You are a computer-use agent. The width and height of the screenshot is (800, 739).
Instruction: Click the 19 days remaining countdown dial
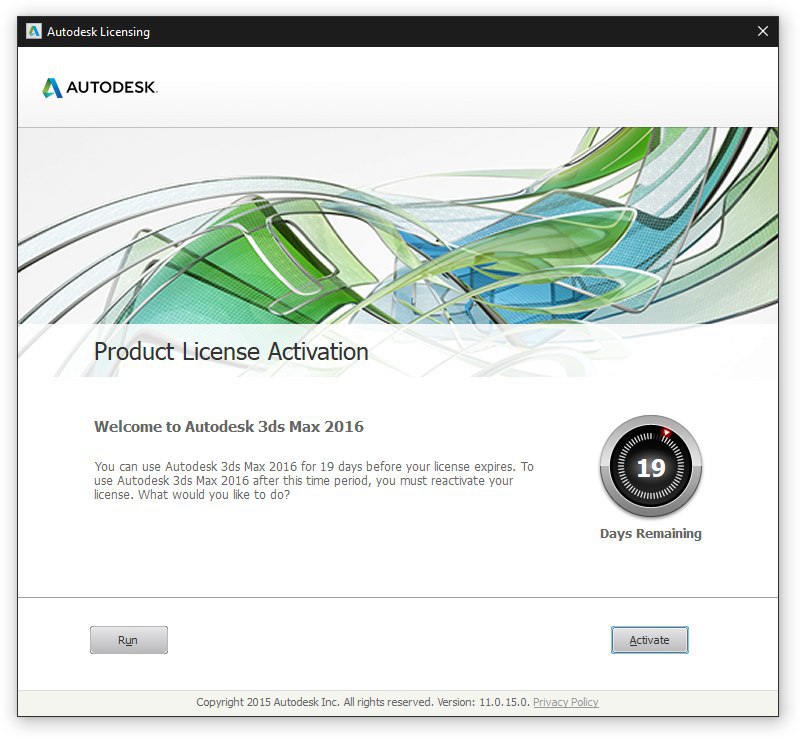click(x=651, y=466)
